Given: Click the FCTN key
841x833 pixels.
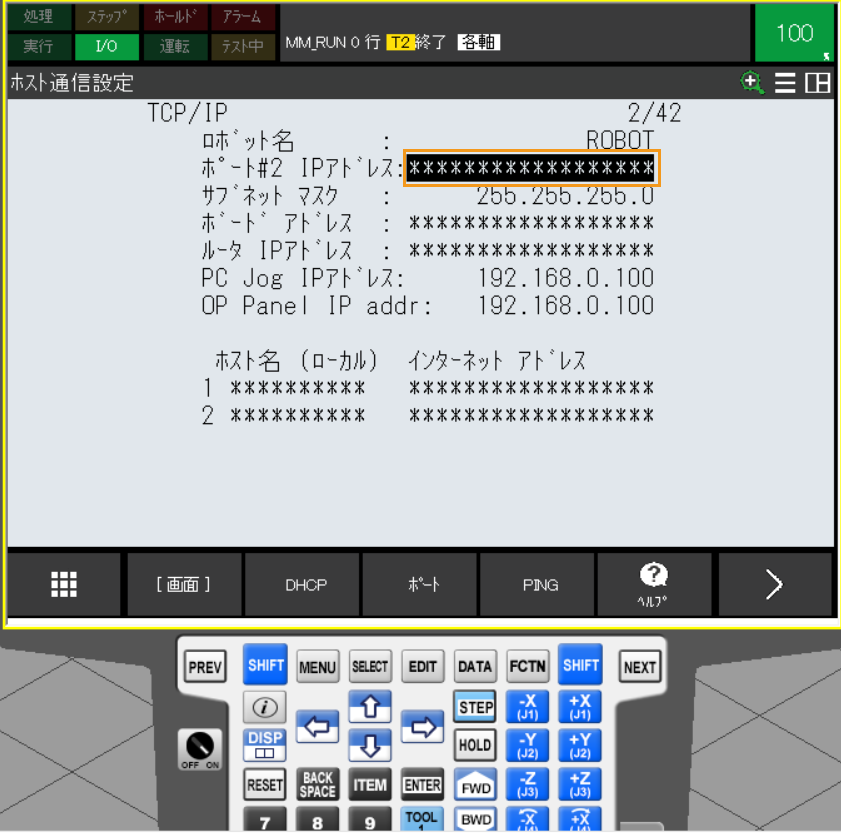Looking at the screenshot, I should (x=528, y=667).
